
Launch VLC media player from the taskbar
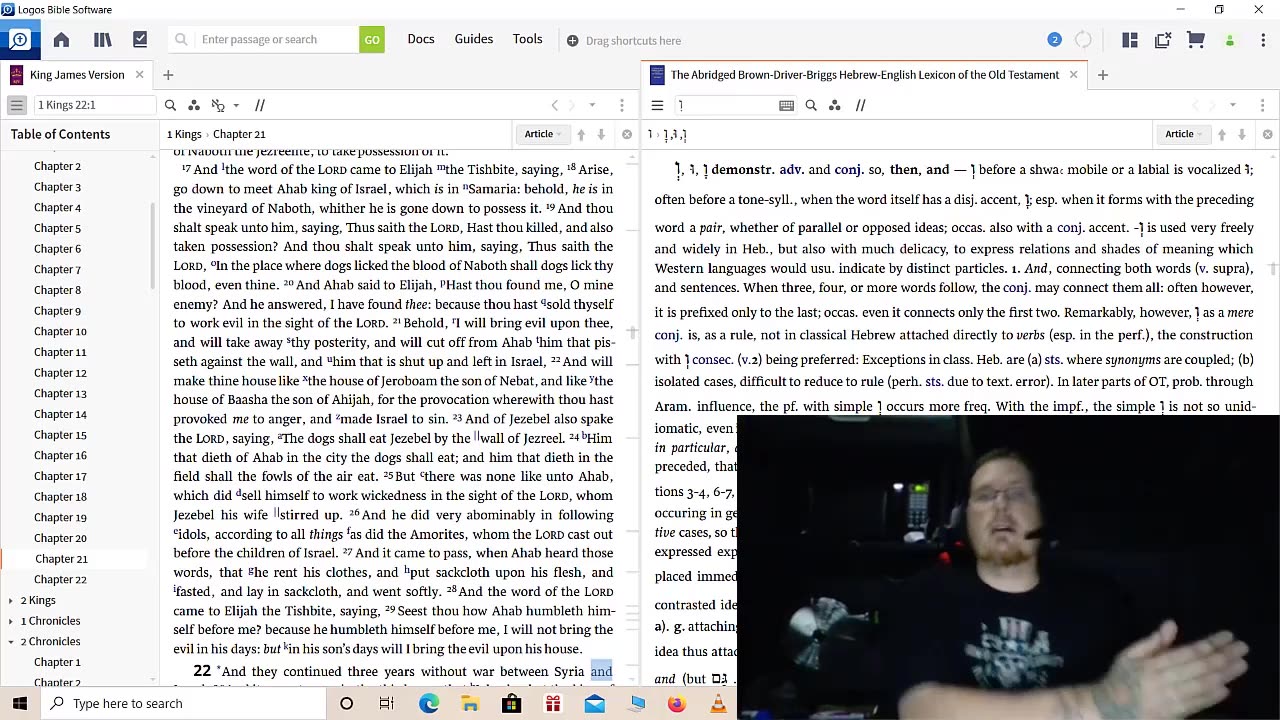(718, 704)
